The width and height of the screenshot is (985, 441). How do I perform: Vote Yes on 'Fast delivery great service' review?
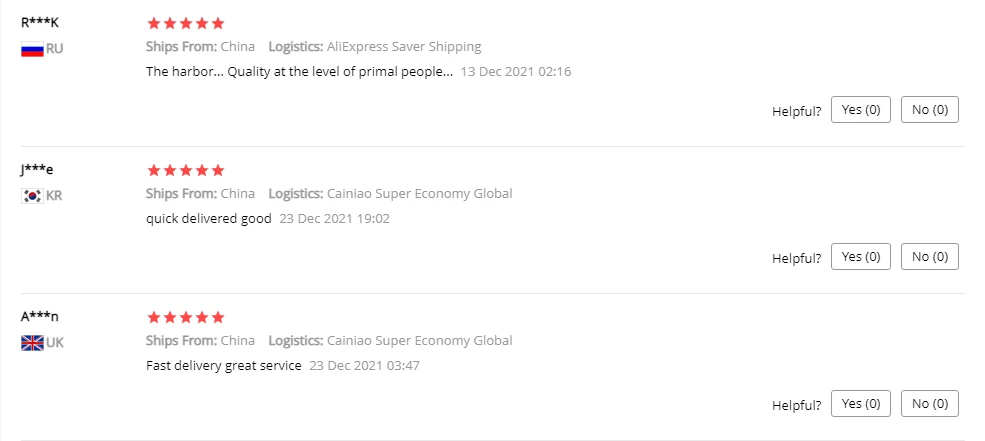pos(860,404)
